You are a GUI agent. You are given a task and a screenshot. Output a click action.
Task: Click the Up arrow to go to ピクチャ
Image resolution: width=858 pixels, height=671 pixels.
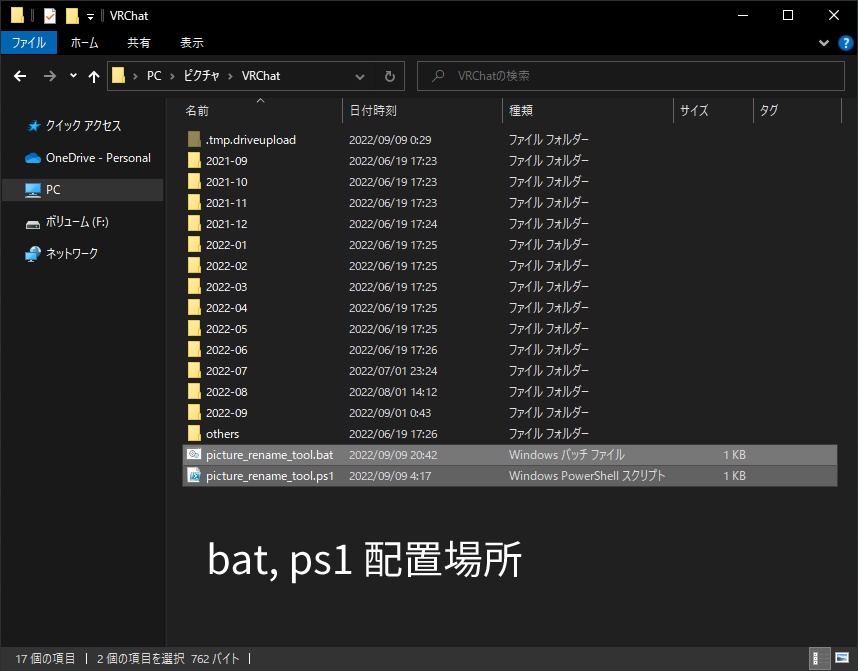[x=93, y=75]
